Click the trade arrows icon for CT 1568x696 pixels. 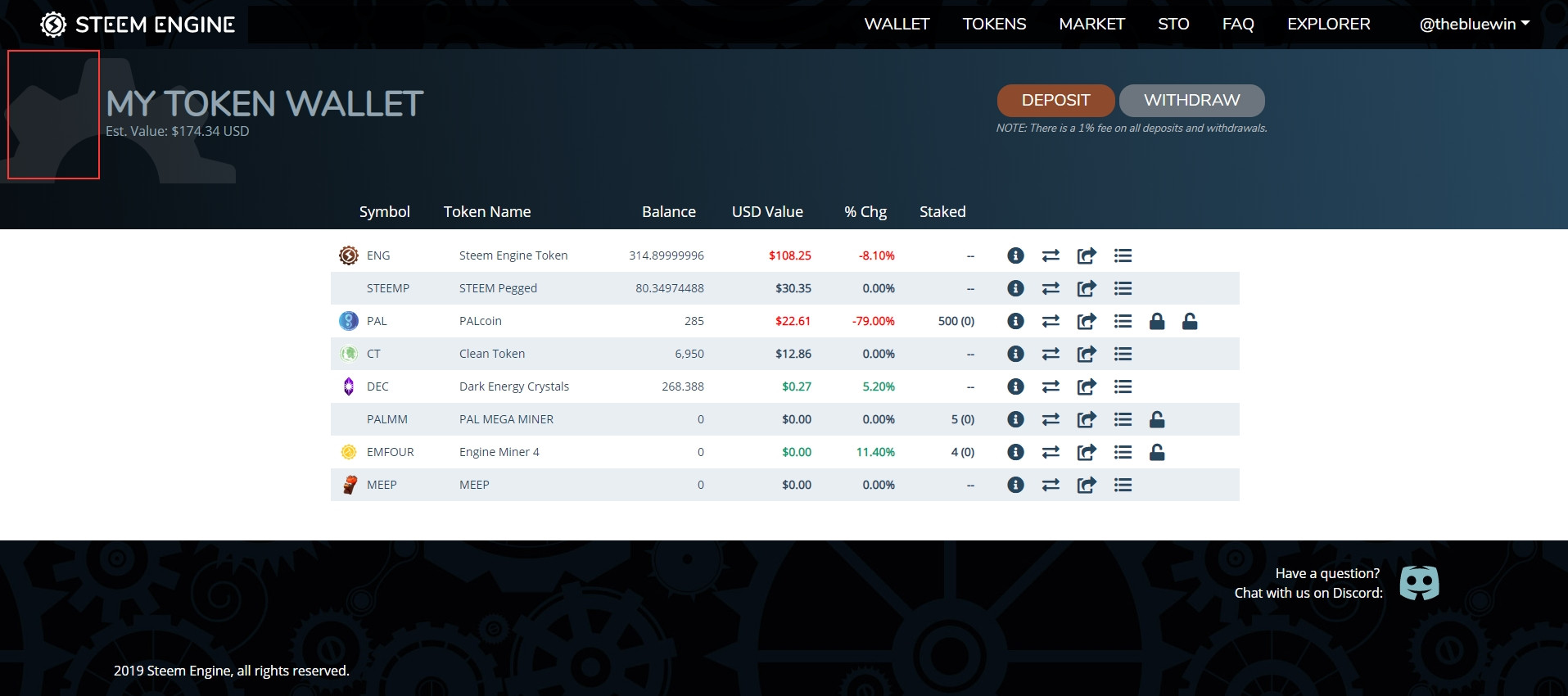coord(1051,354)
